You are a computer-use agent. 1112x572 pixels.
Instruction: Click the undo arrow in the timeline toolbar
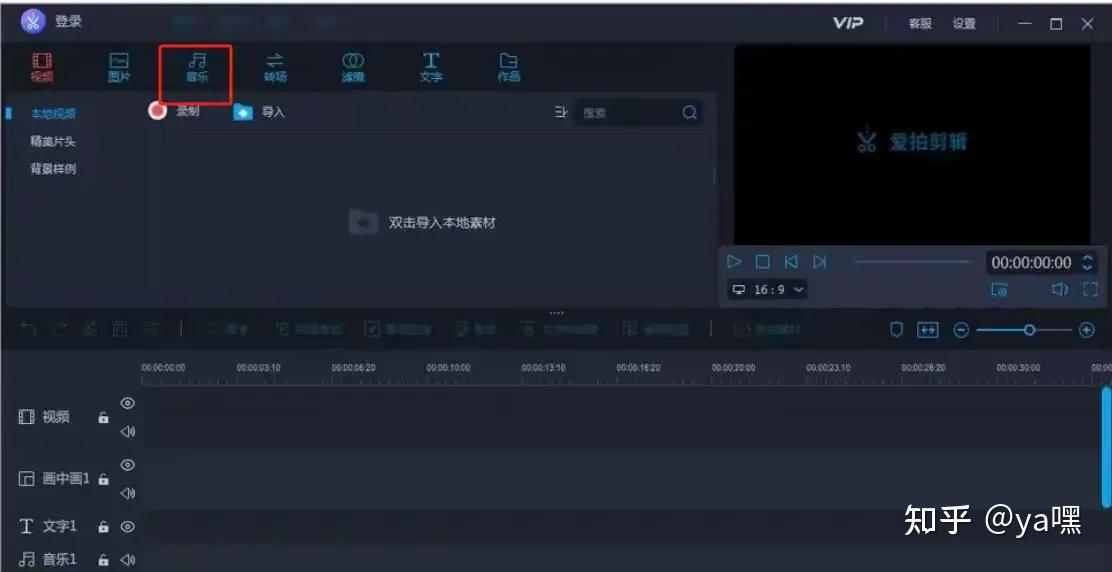click(28, 329)
